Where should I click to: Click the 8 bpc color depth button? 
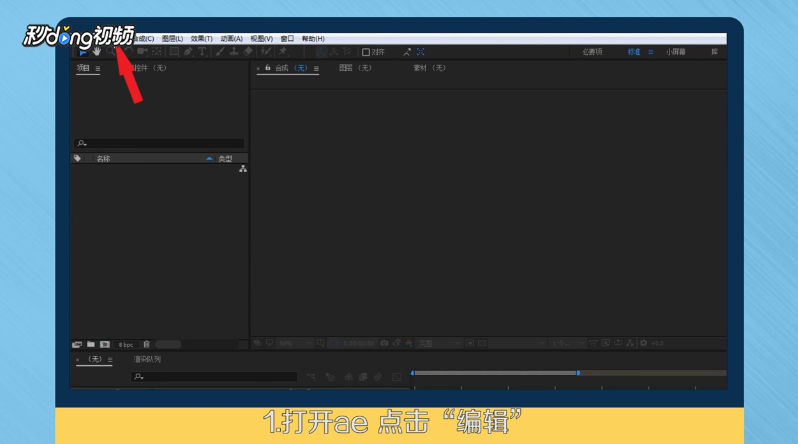(126, 345)
